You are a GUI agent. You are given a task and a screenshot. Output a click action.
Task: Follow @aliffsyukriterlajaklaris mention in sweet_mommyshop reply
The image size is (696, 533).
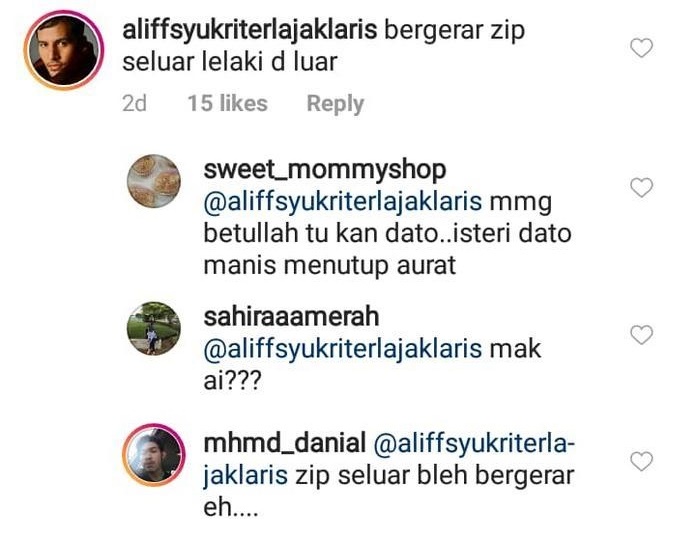coord(343,202)
